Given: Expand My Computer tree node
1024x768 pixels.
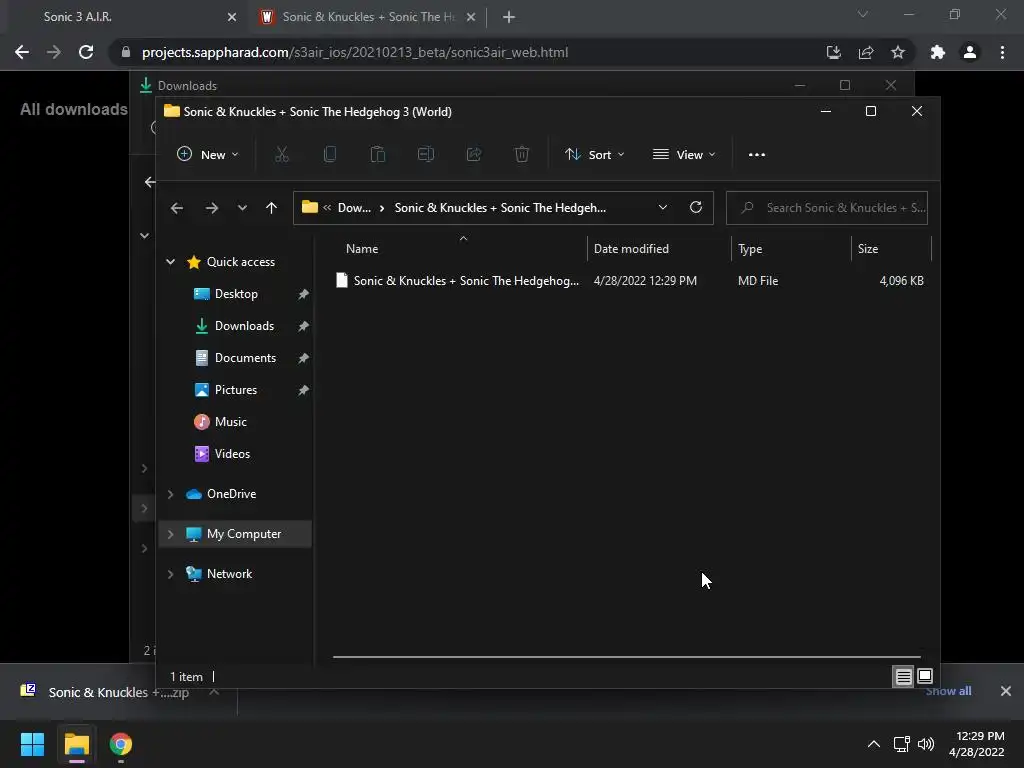Looking at the screenshot, I should [x=170, y=534].
